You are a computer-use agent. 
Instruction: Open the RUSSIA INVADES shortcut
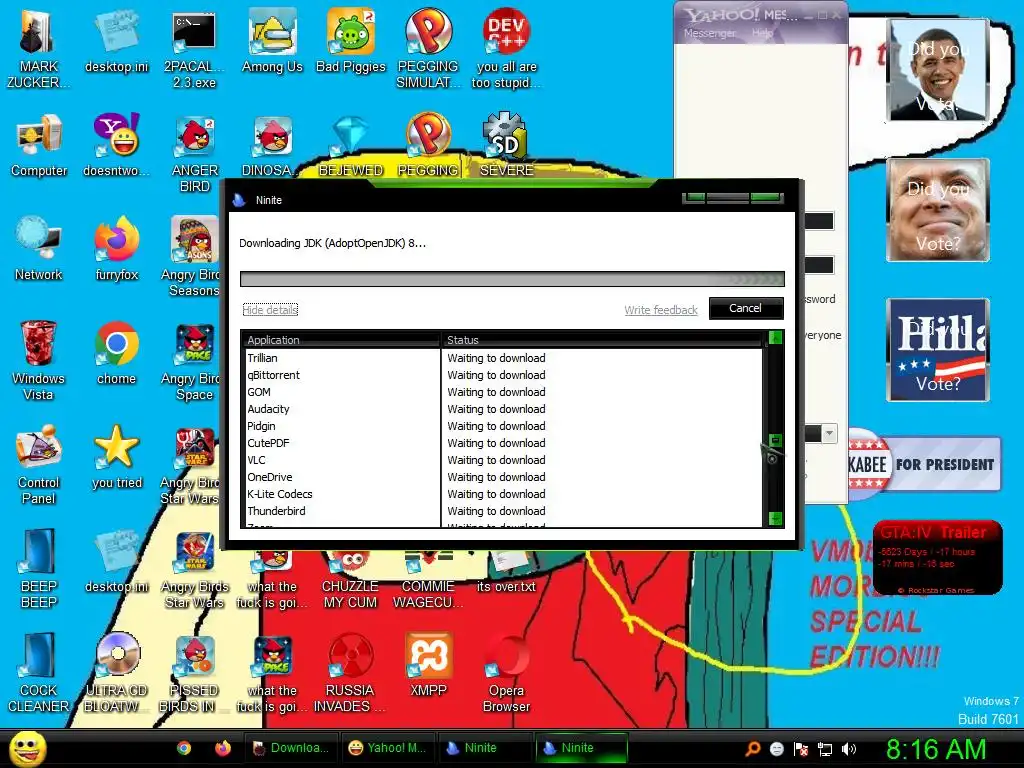[350, 672]
